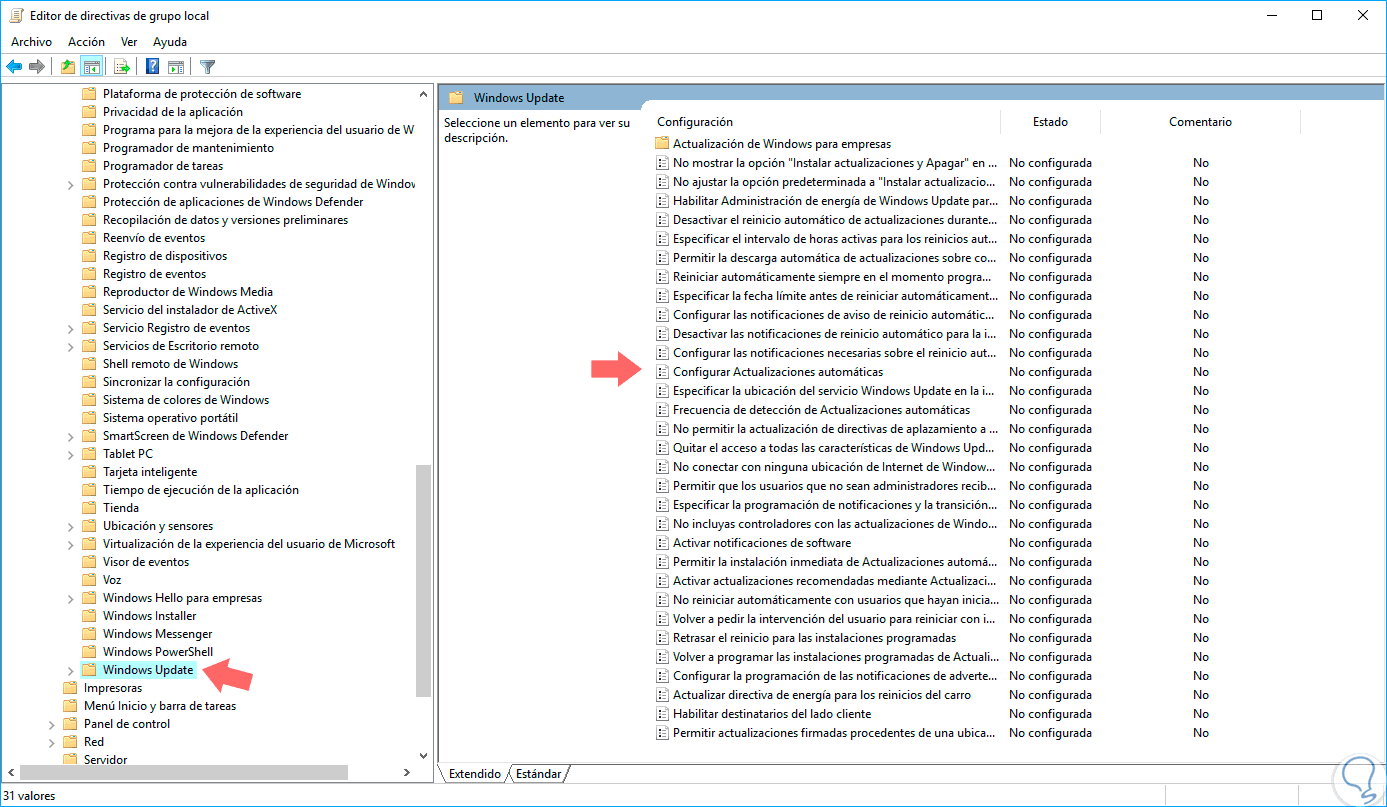Select Windows Installer in the tree

pyautogui.click(x=150, y=616)
